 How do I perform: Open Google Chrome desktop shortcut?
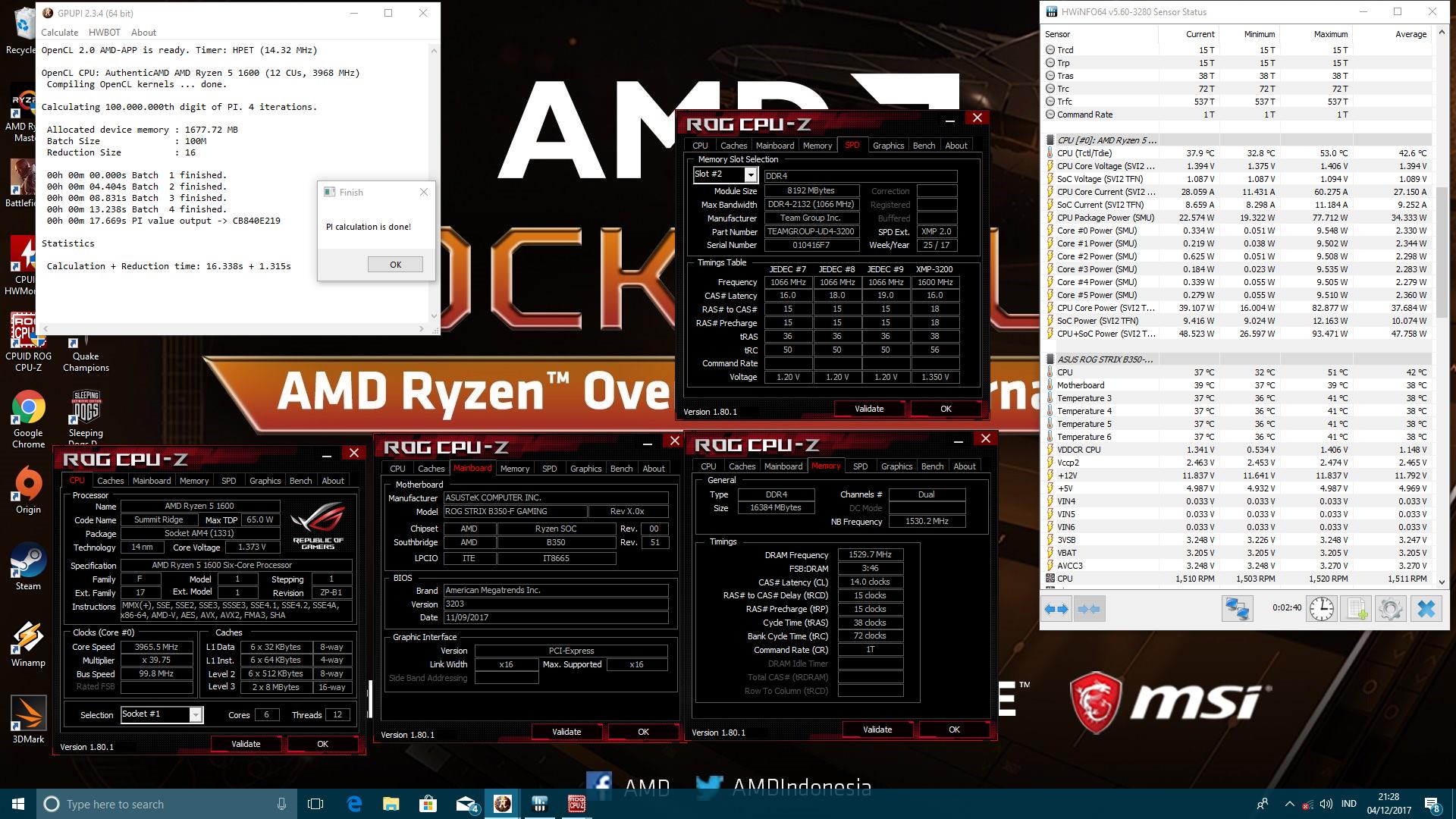coord(28,419)
